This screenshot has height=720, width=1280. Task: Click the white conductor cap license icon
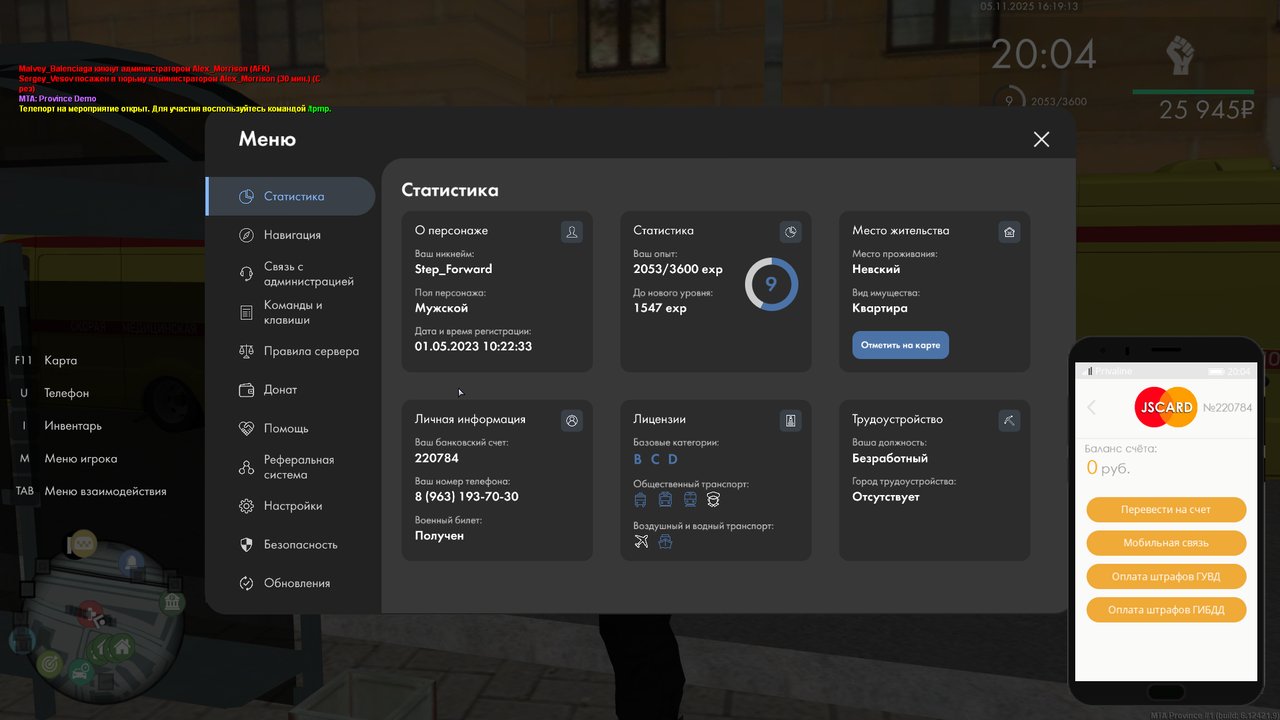click(x=713, y=500)
